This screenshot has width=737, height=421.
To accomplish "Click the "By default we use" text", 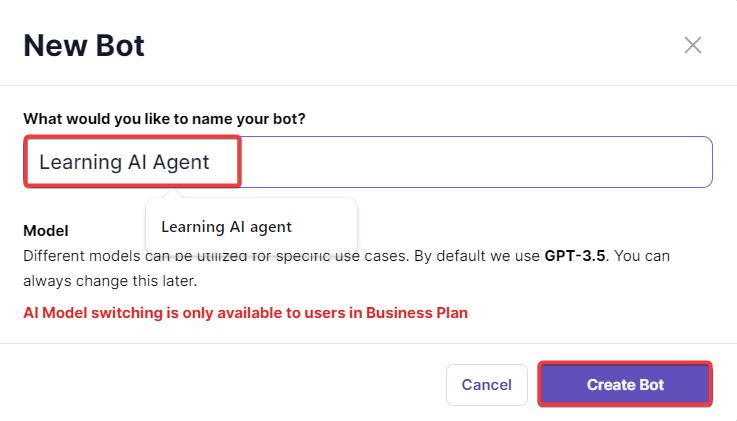I will [x=478, y=256].
